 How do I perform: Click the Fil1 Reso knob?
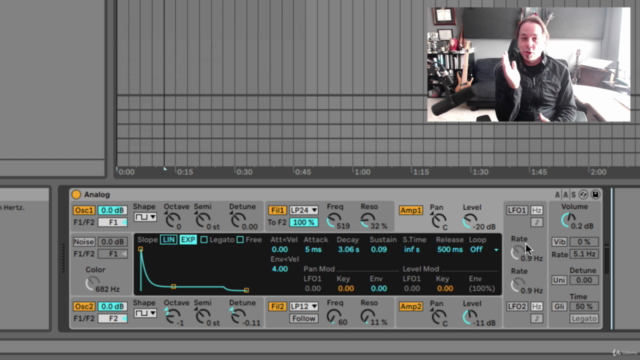(x=368, y=220)
